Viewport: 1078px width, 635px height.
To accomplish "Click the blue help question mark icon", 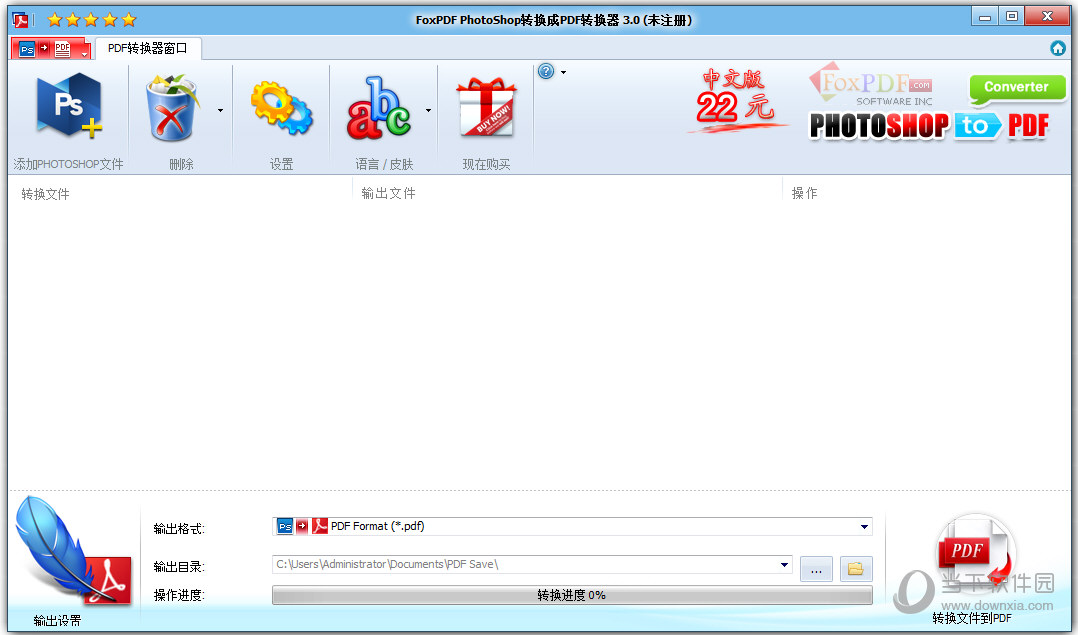I will pos(546,71).
